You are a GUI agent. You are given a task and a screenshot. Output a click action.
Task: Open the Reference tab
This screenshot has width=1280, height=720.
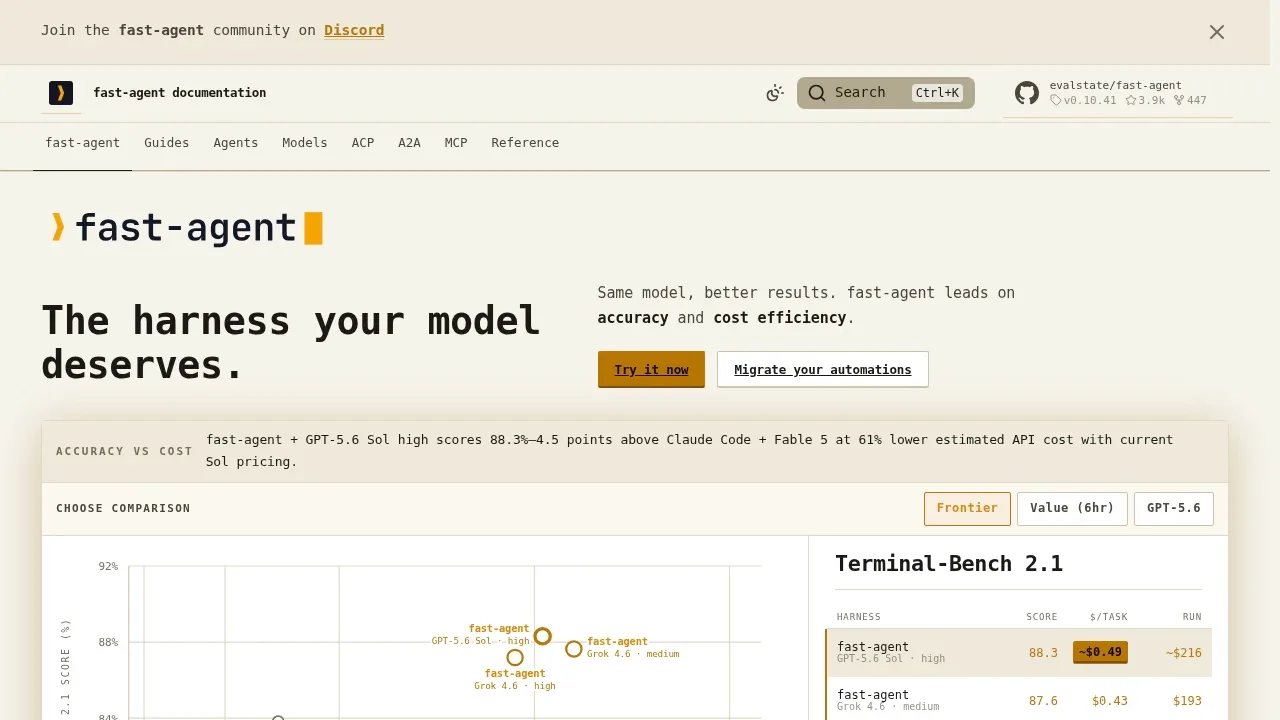pyautogui.click(x=525, y=143)
